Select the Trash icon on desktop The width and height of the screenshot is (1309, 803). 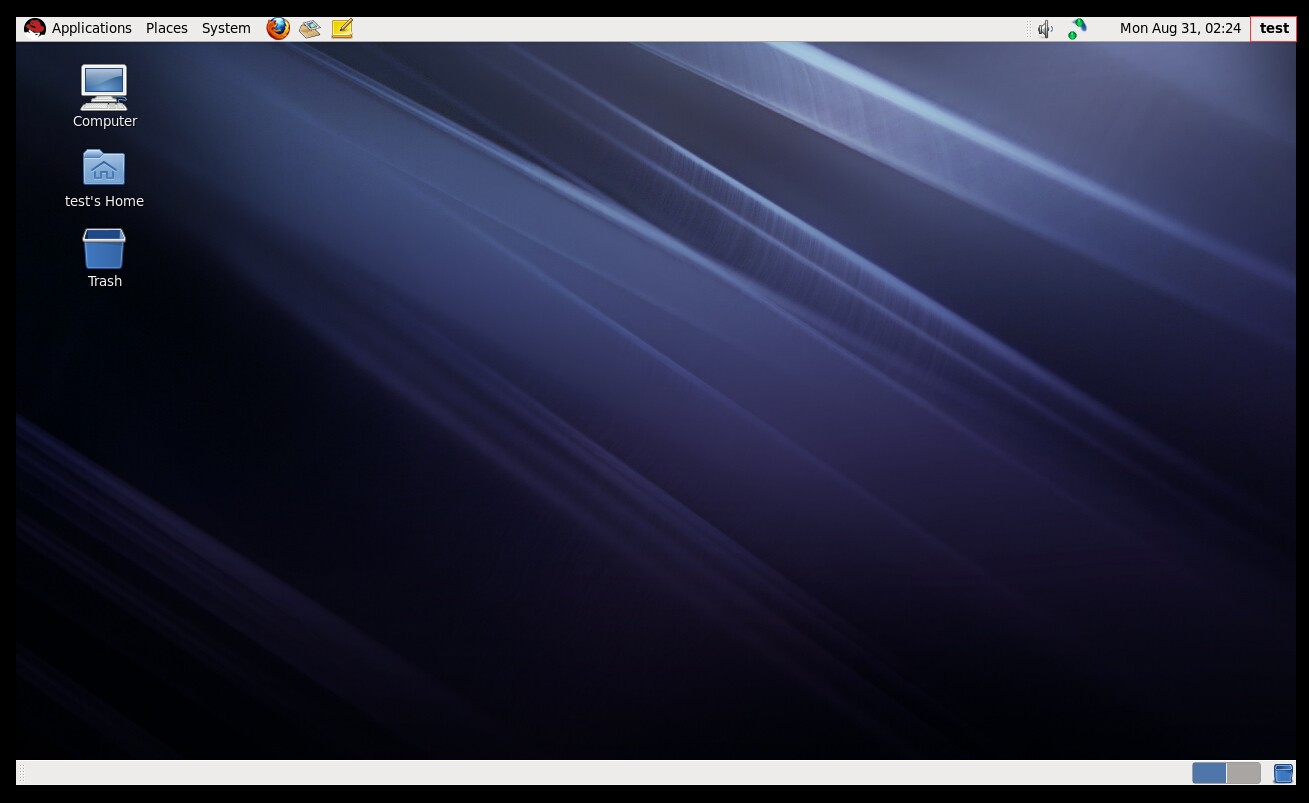coord(104,249)
